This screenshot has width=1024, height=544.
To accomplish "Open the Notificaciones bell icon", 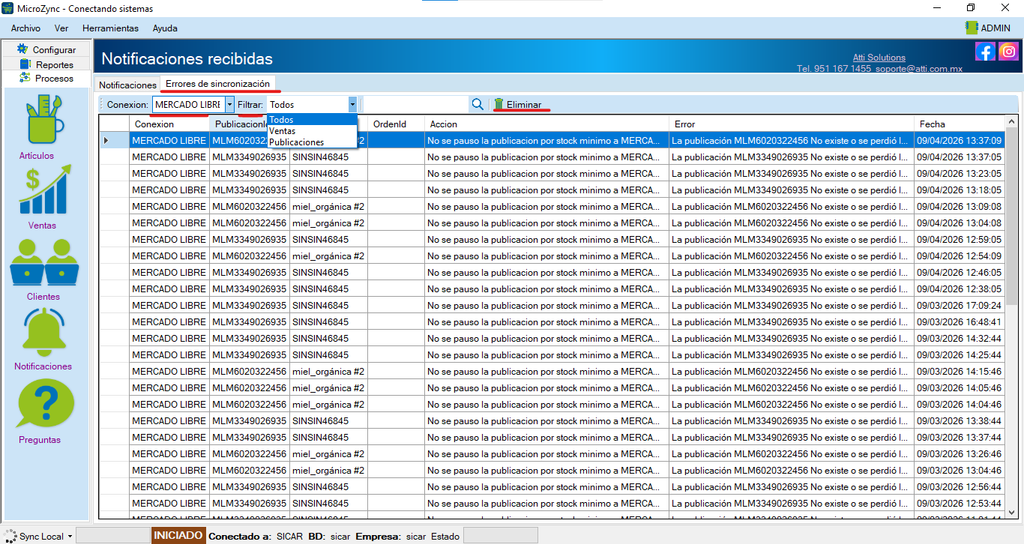I will coord(44,332).
